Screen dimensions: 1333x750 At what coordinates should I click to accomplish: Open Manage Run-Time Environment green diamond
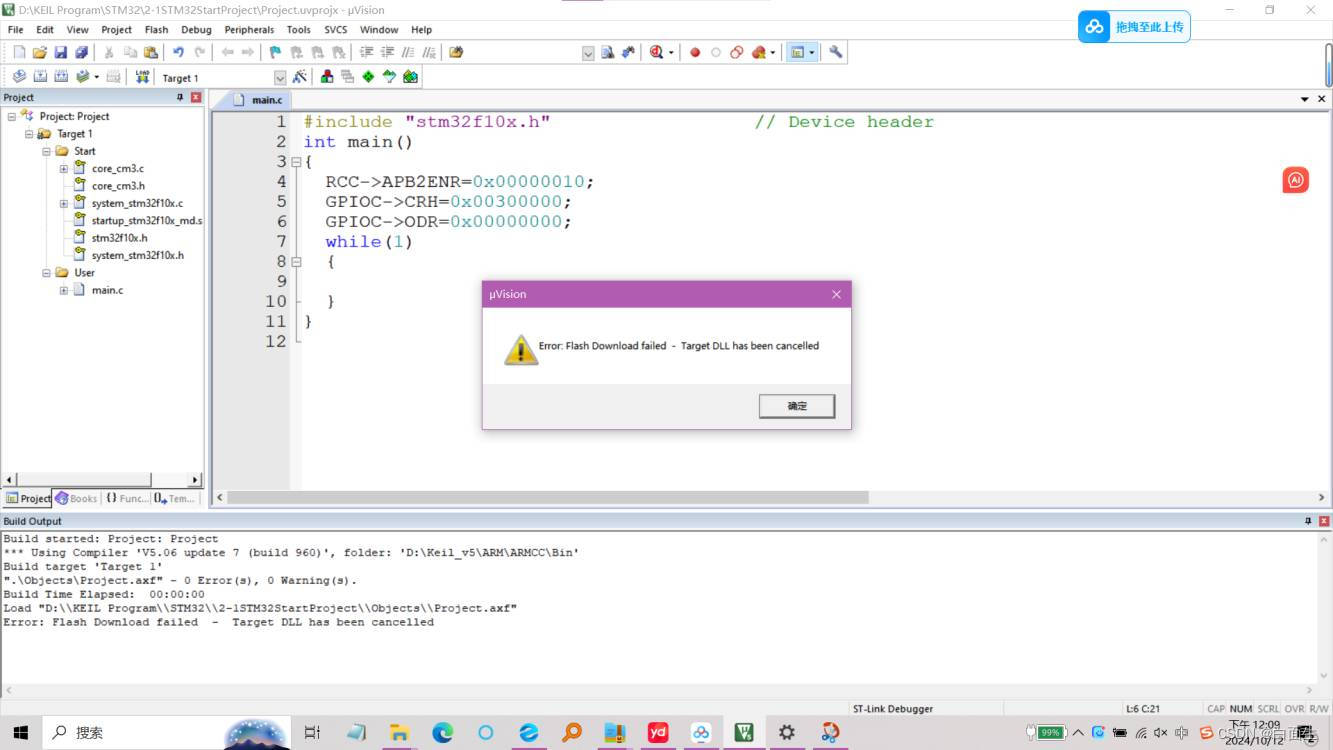[x=368, y=77]
